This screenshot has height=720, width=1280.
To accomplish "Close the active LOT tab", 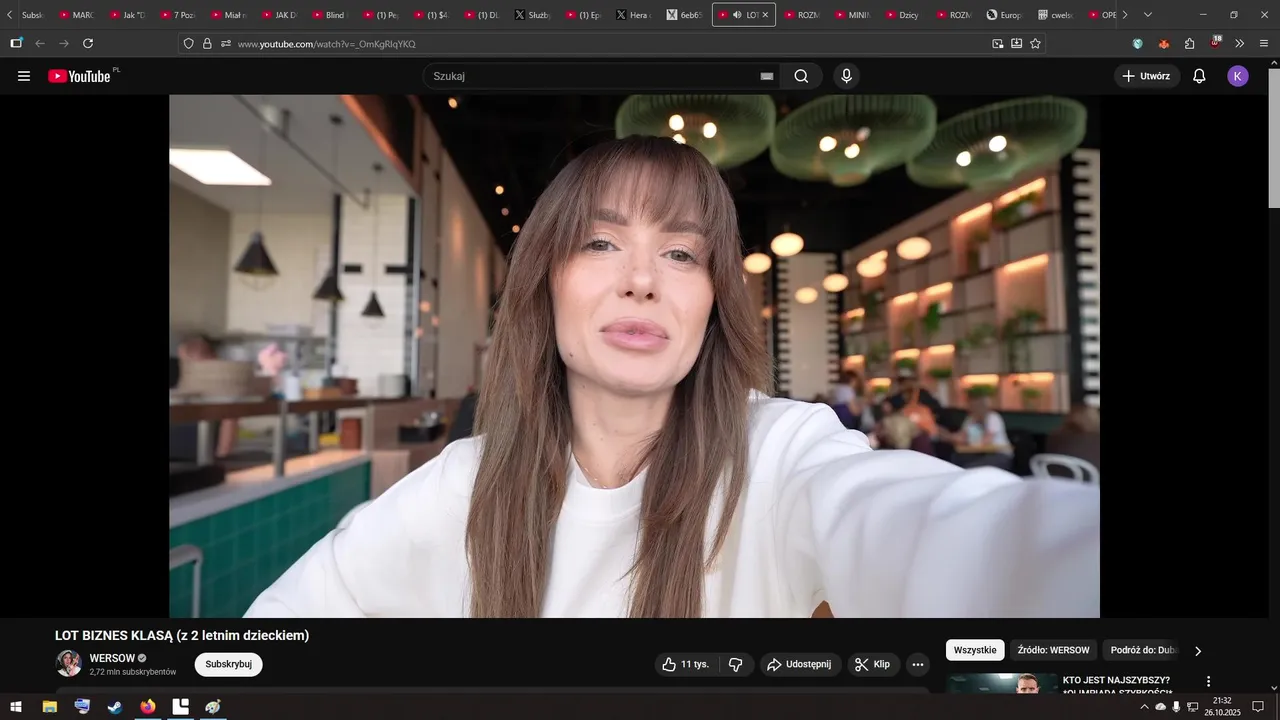I will coord(765,15).
